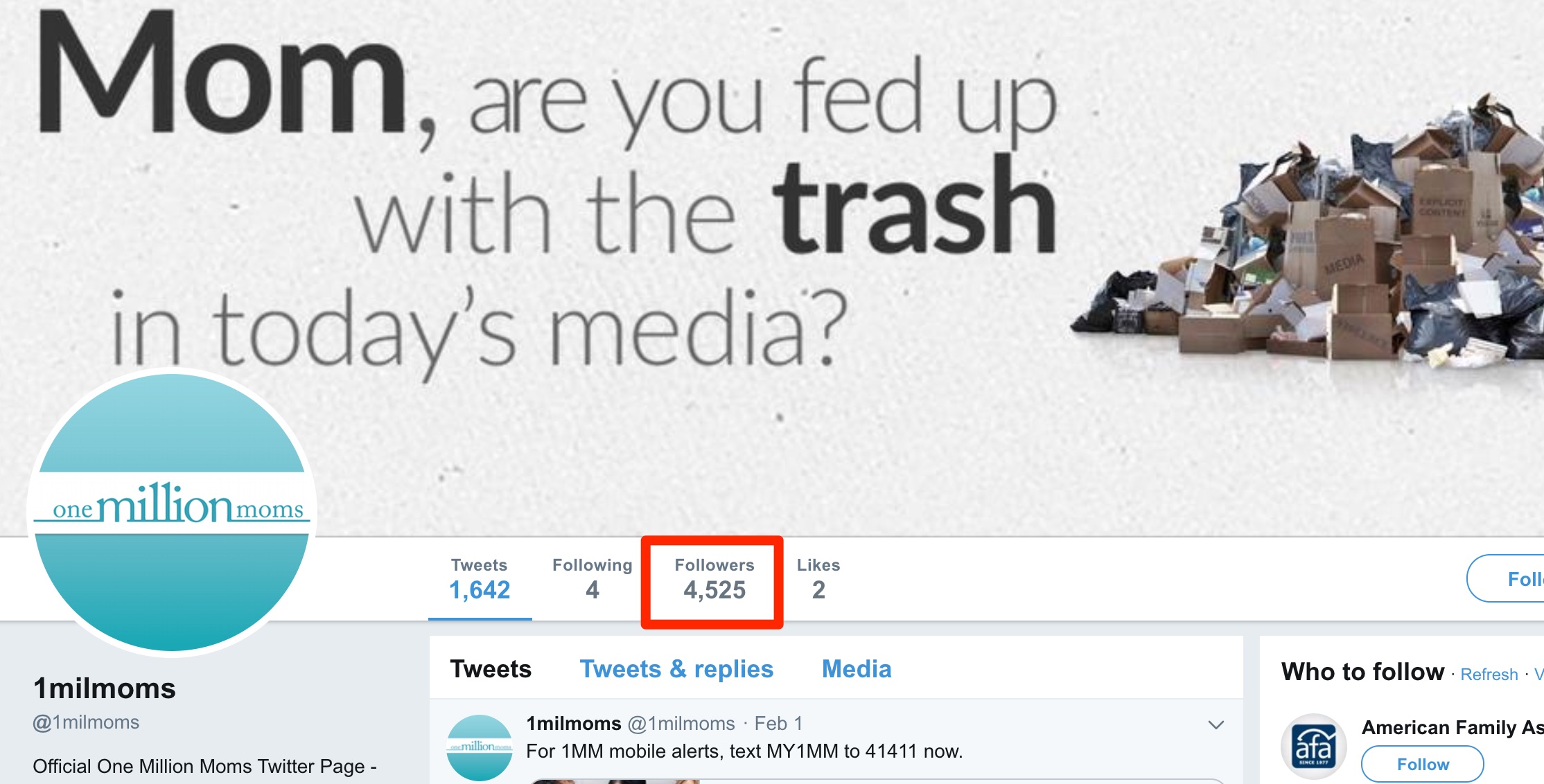Expand the tweet options chevron
The image size is (1544, 784).
click(1216, 725)
